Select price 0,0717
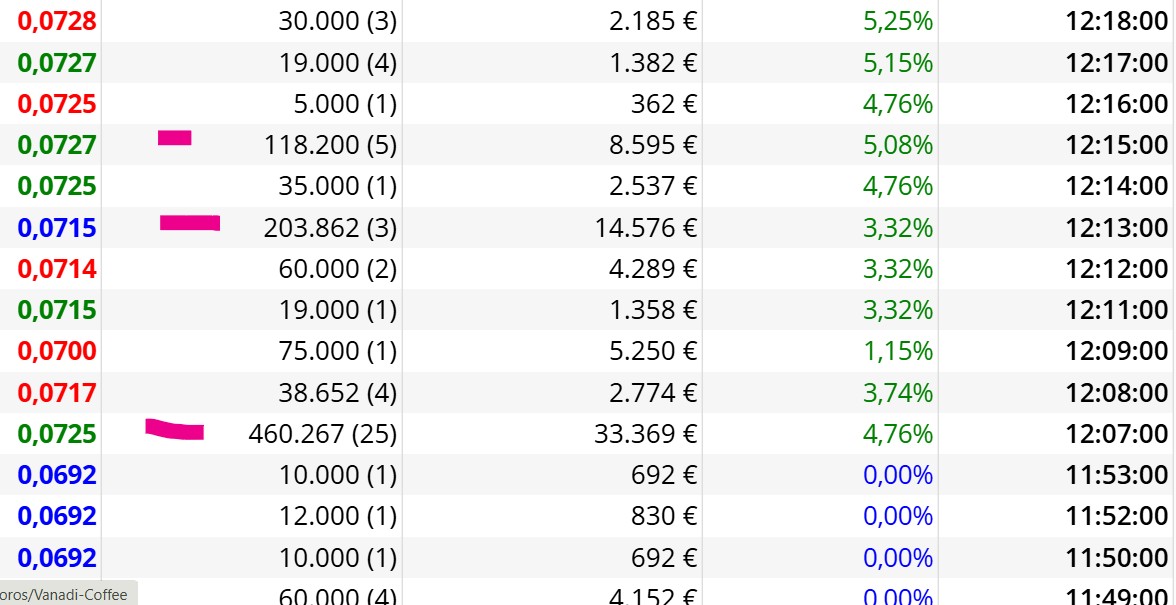The image size is (1176, 605). [57, 392]
